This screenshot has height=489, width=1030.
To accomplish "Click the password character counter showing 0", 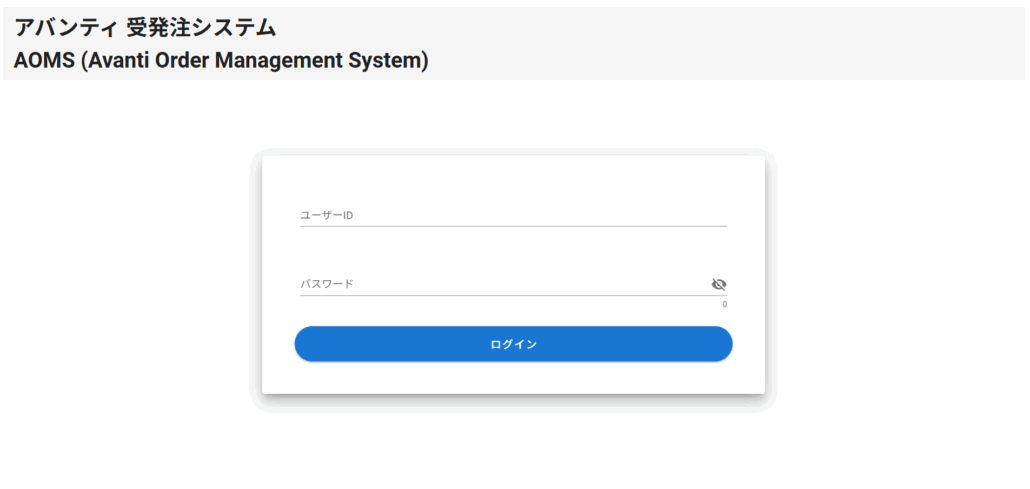I will pos(725,304).
